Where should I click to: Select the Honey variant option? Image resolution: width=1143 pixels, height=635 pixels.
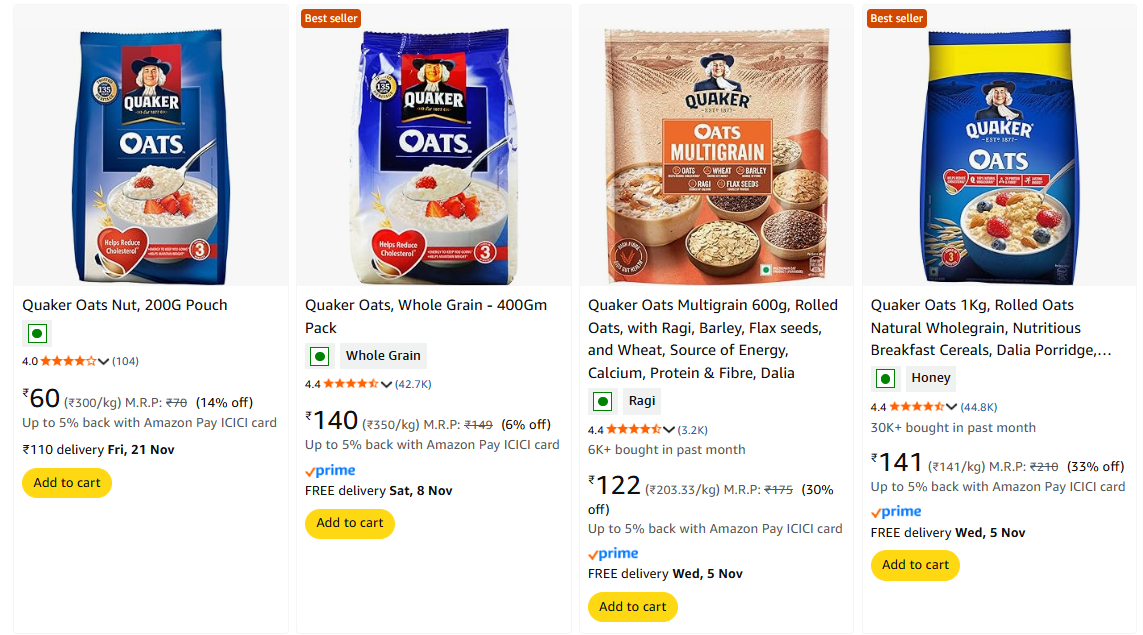pyautogui.click(x=931, y=379)
